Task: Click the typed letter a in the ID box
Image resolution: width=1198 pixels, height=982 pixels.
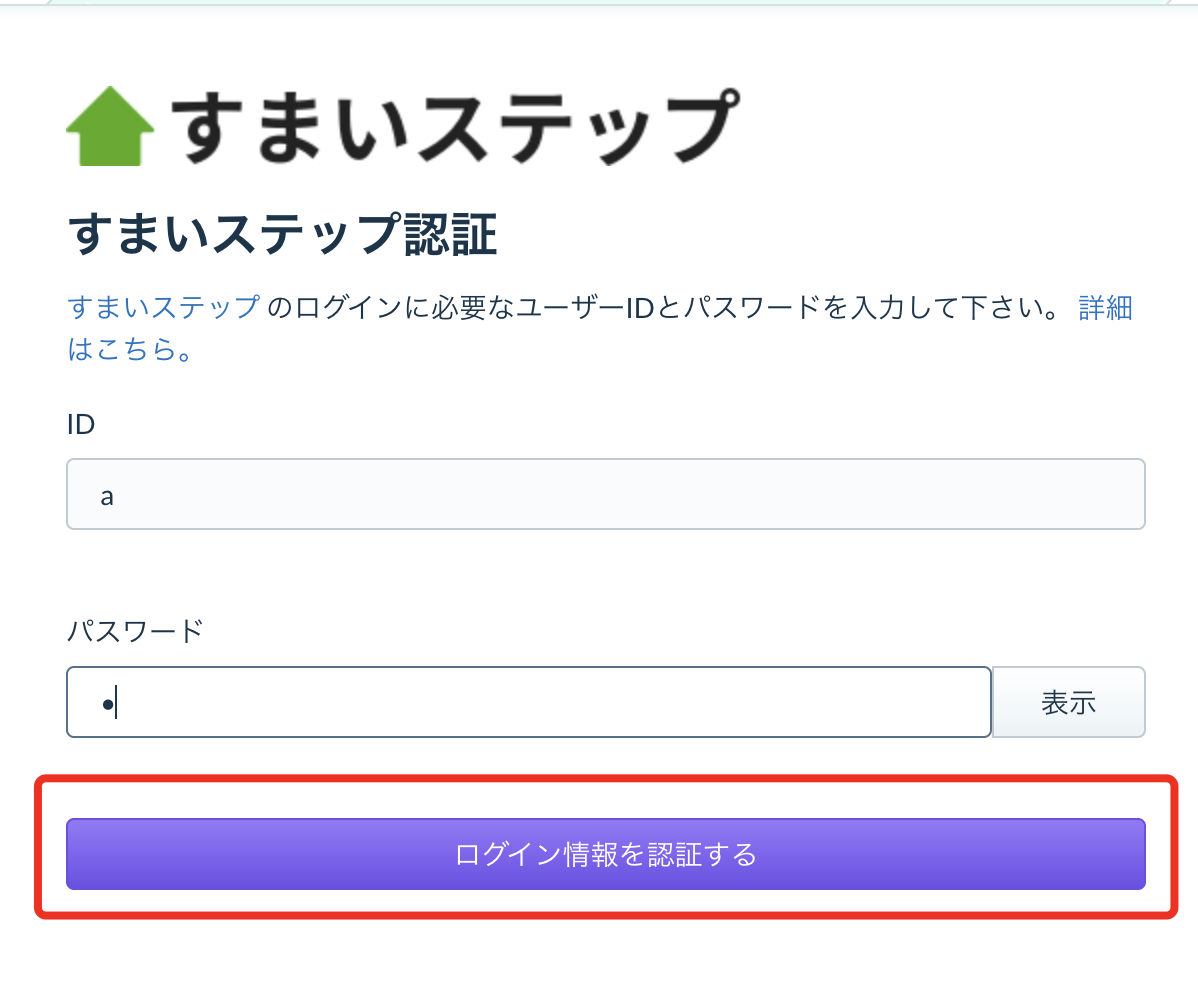Action: 107,497
